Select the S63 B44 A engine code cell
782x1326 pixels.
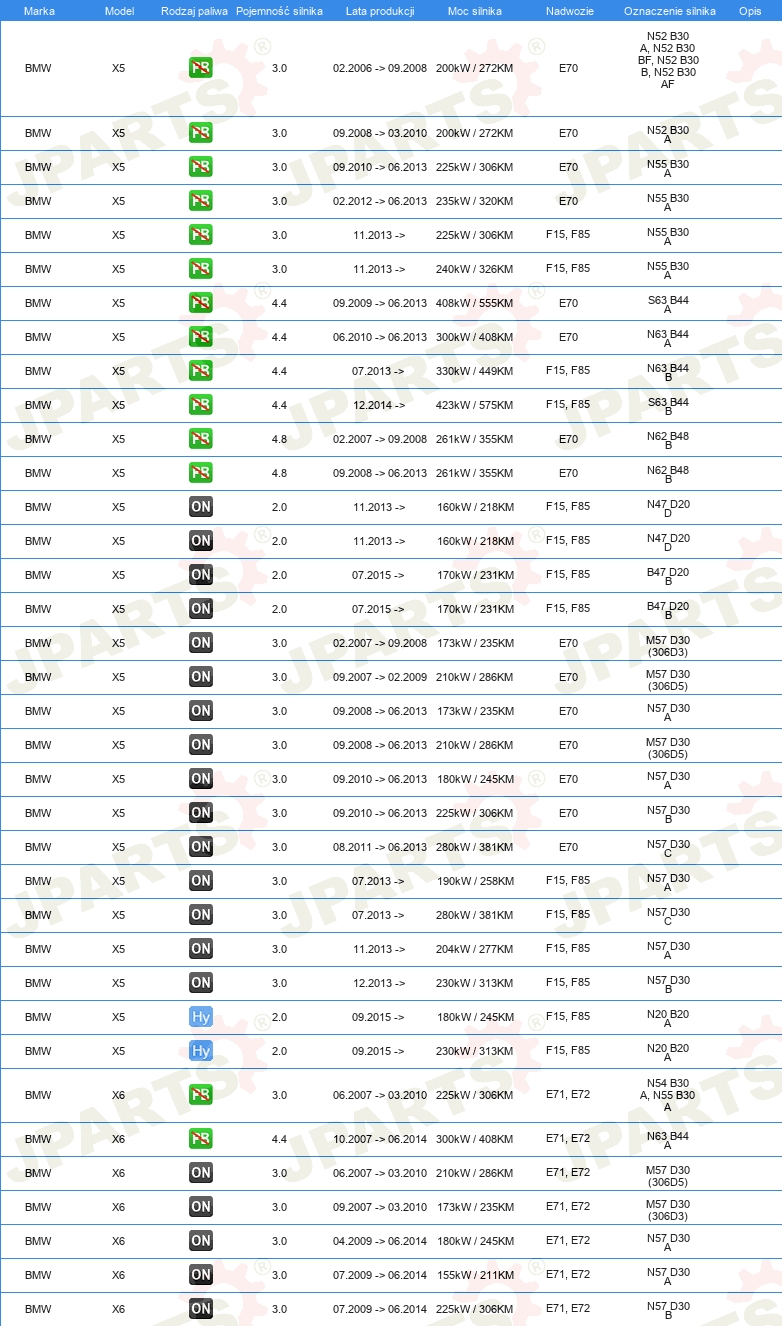(668, 304)
